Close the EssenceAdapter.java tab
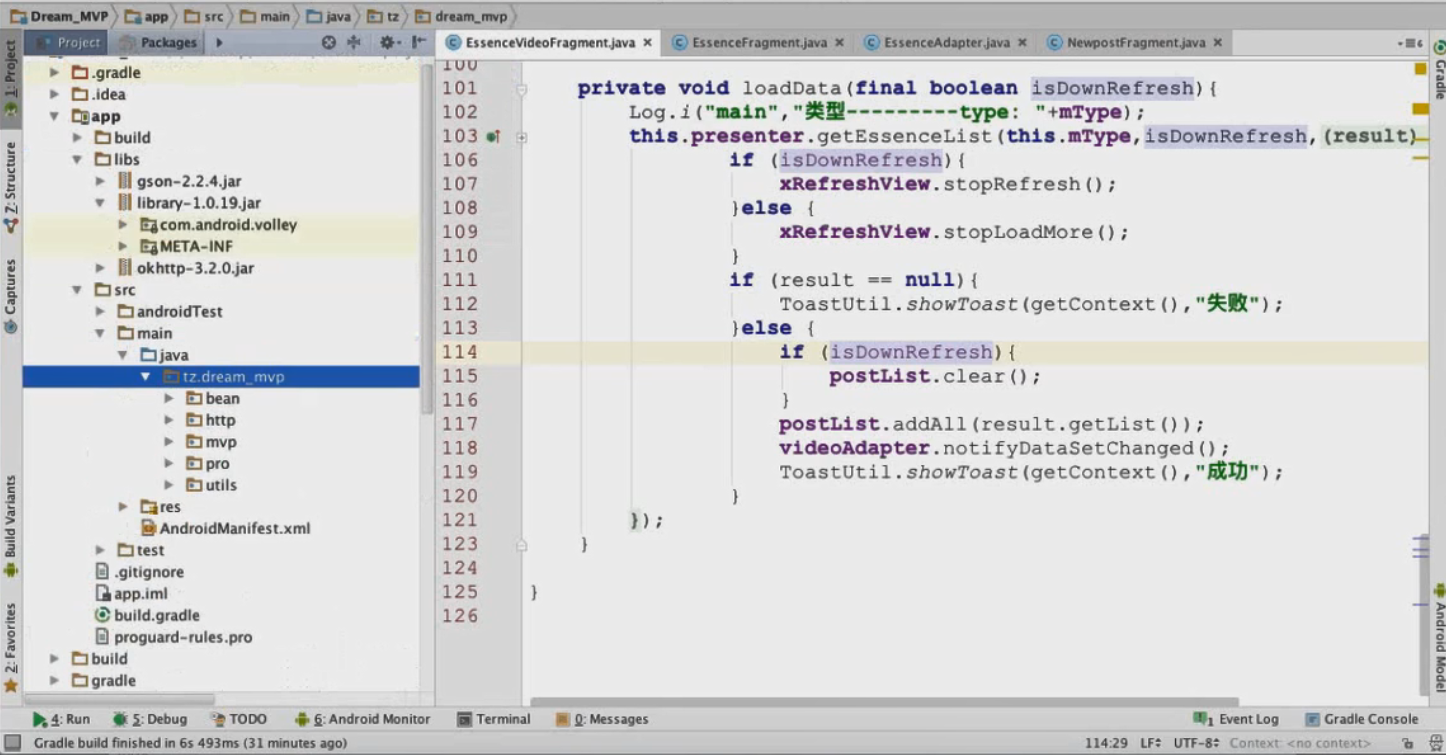This screenshot has height=755, width=1446. (x=1022, y=43)
